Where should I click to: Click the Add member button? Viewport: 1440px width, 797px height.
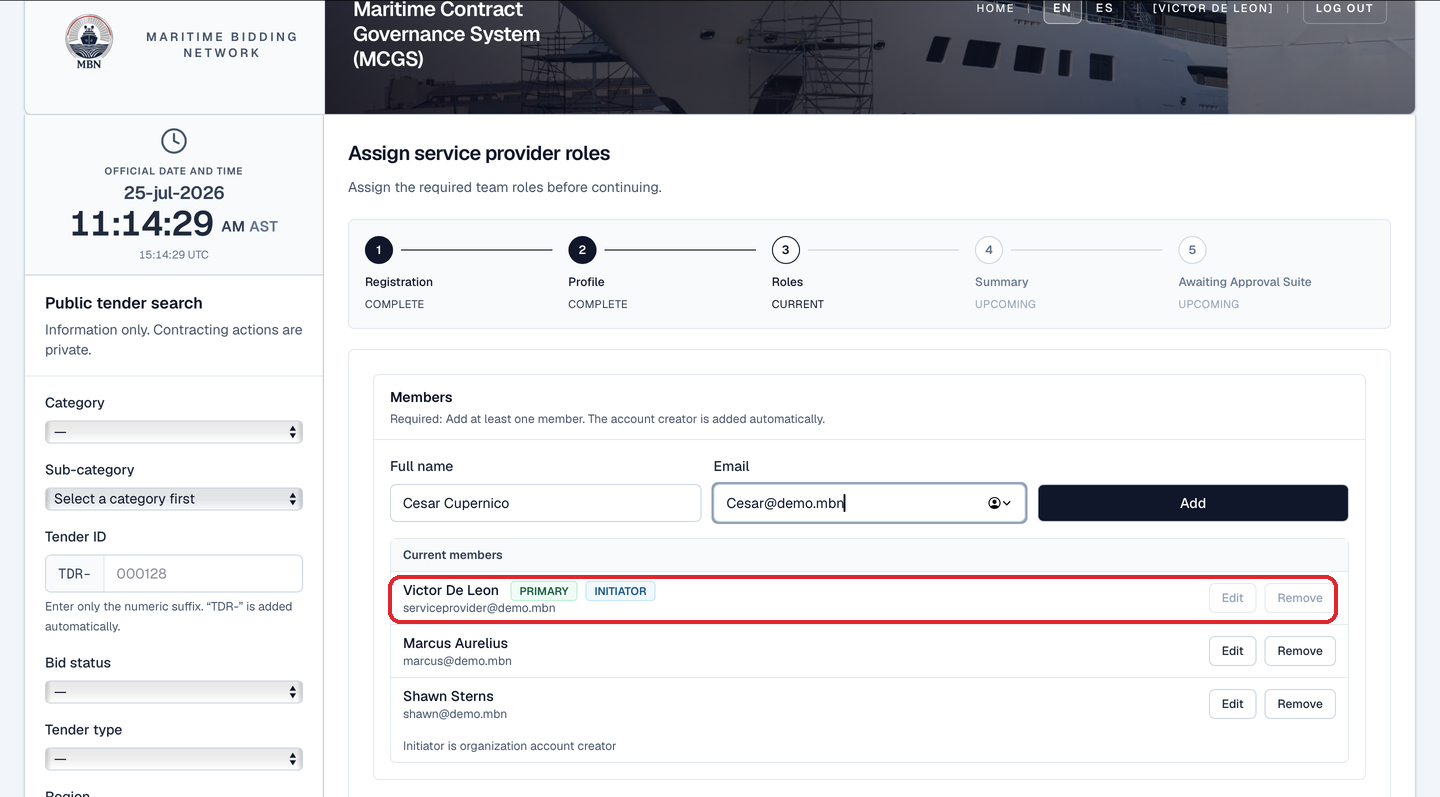coord(1193,503)
